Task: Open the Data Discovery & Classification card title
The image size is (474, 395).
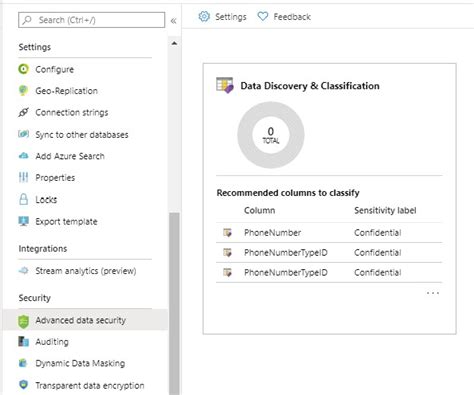Action: tap(310, 86)
